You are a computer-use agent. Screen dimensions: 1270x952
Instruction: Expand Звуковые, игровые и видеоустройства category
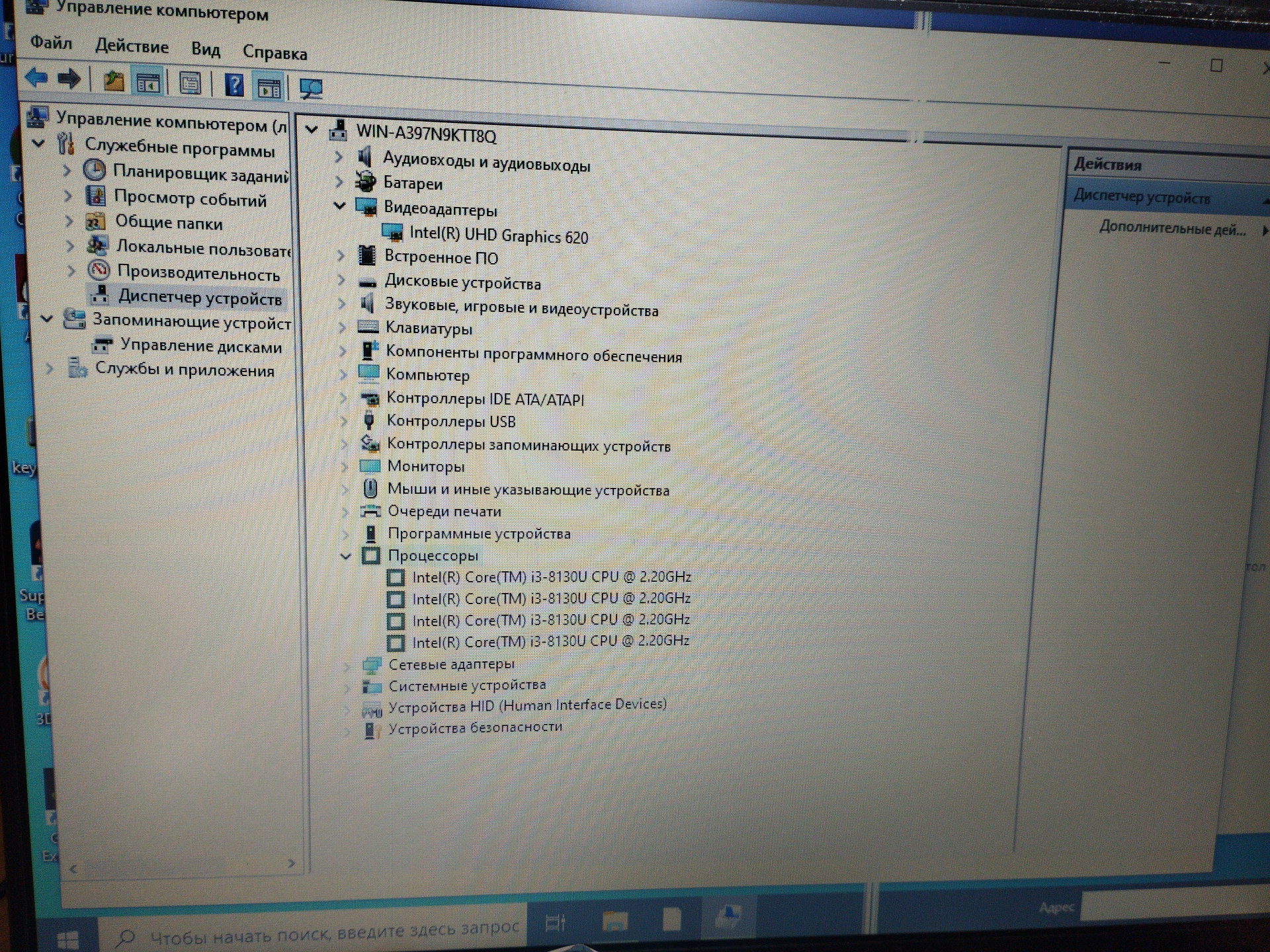(x=341, y=303)
